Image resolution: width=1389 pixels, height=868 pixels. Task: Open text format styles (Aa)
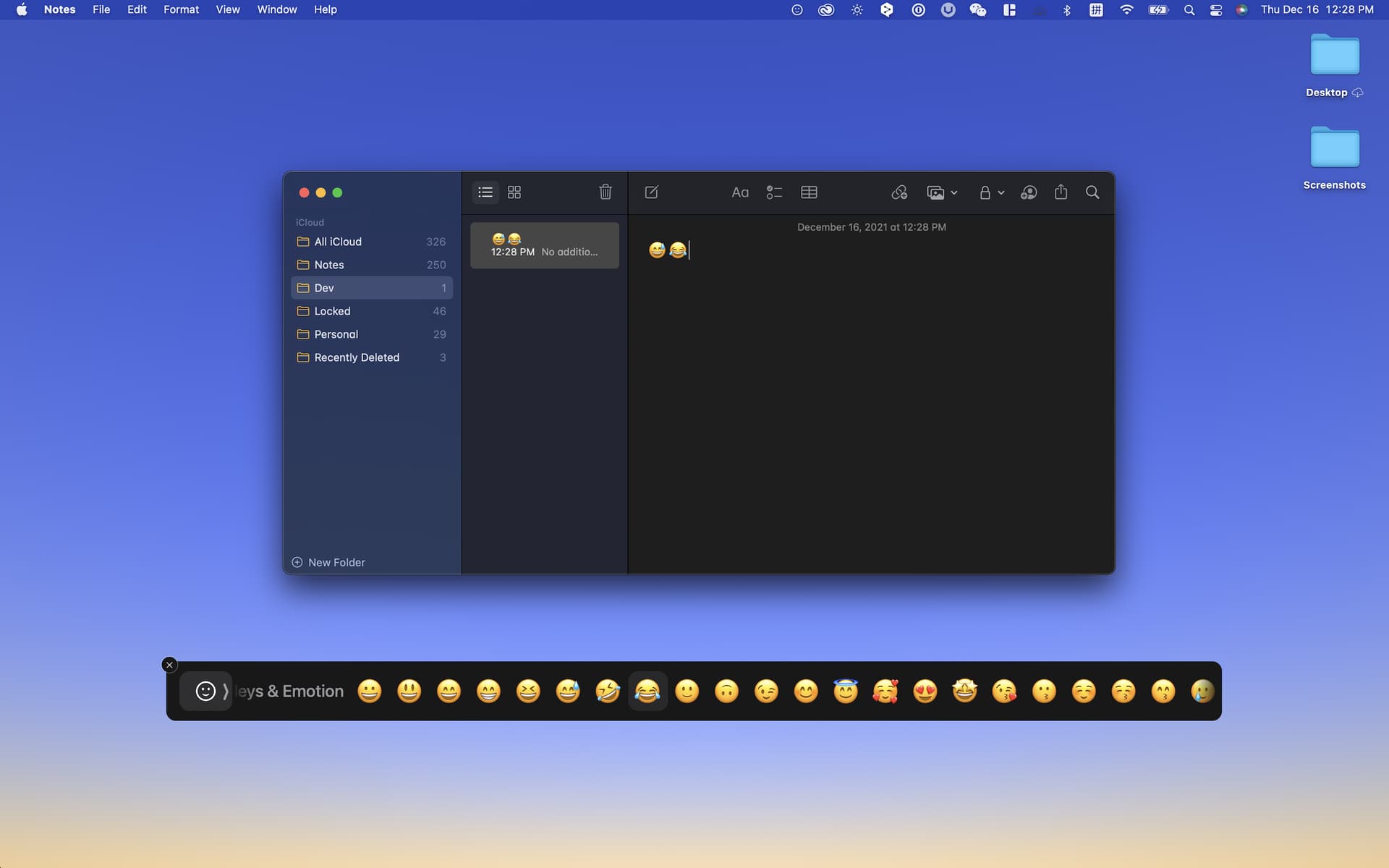point(739,192)
